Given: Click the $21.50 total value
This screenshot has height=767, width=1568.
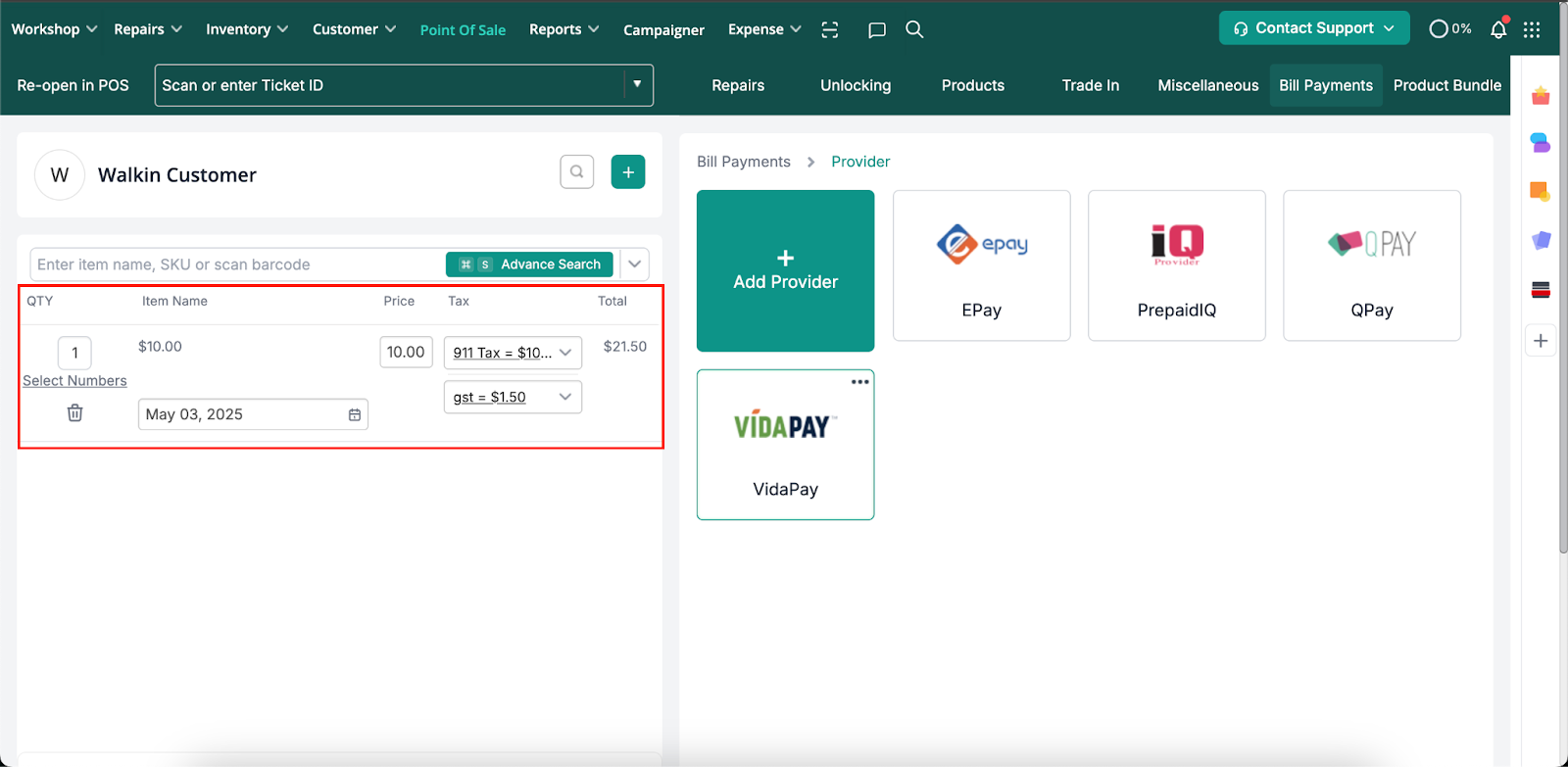Looking at the screenshot, I should tap(625, 347).
